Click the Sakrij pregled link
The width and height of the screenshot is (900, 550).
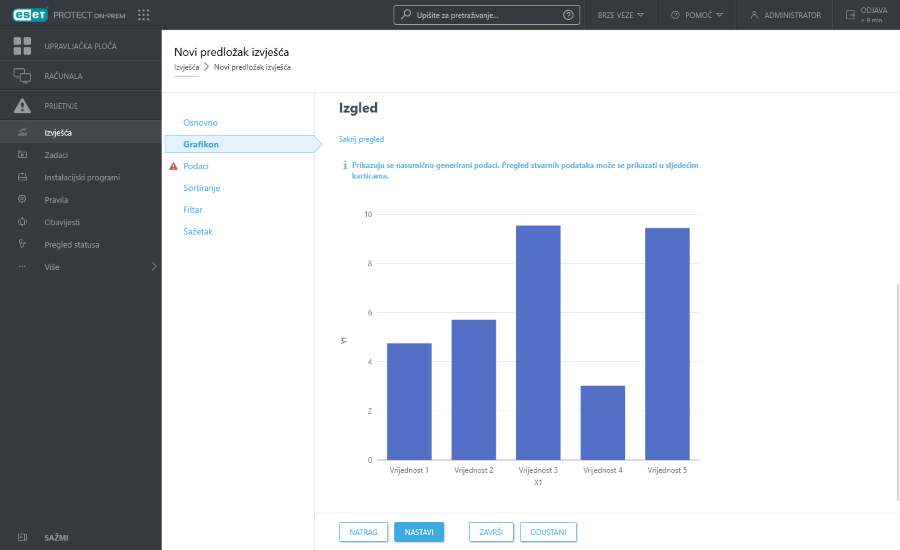(x=361, y=139)
